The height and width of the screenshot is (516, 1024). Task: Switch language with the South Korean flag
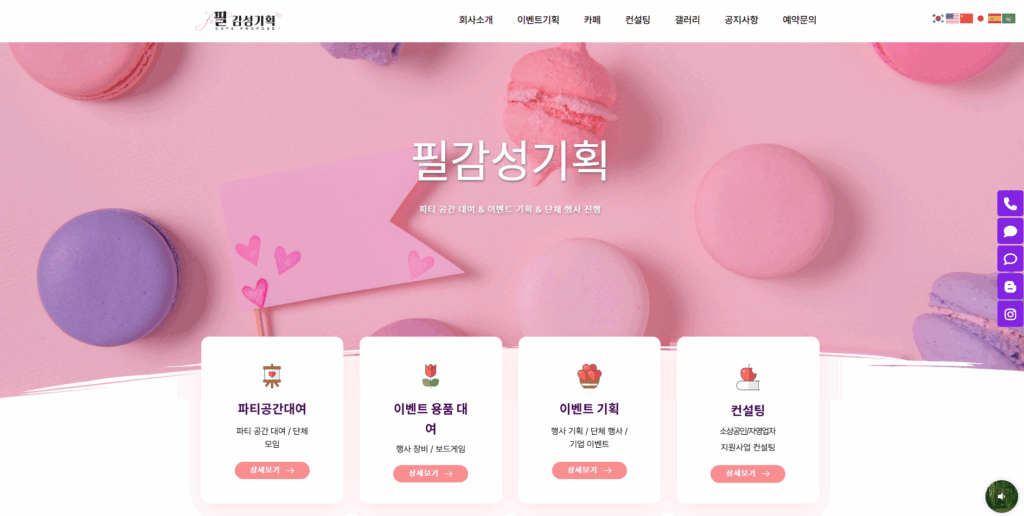coord(938,19)
